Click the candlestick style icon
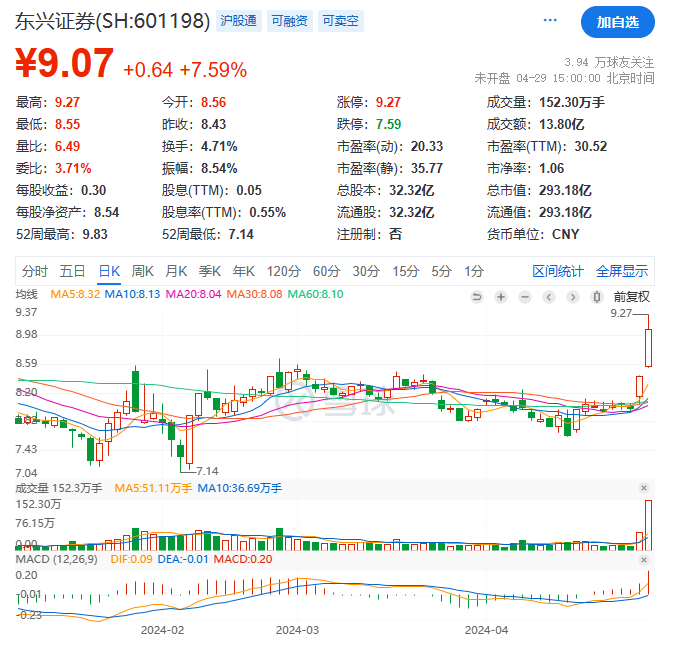 pyautogui.click(x=597, y=296)
